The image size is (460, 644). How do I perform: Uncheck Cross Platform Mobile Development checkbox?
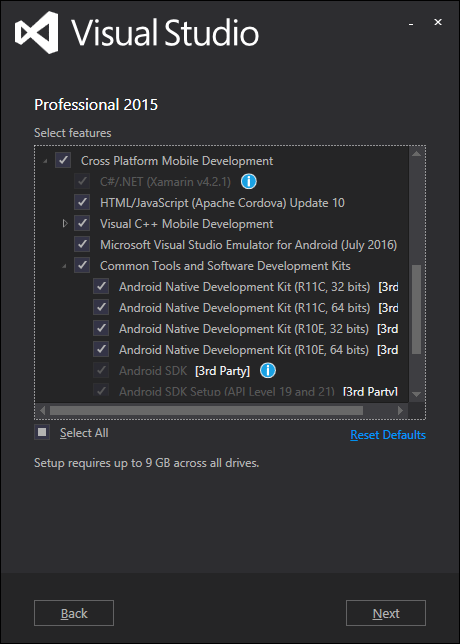(x=63, y=161)
